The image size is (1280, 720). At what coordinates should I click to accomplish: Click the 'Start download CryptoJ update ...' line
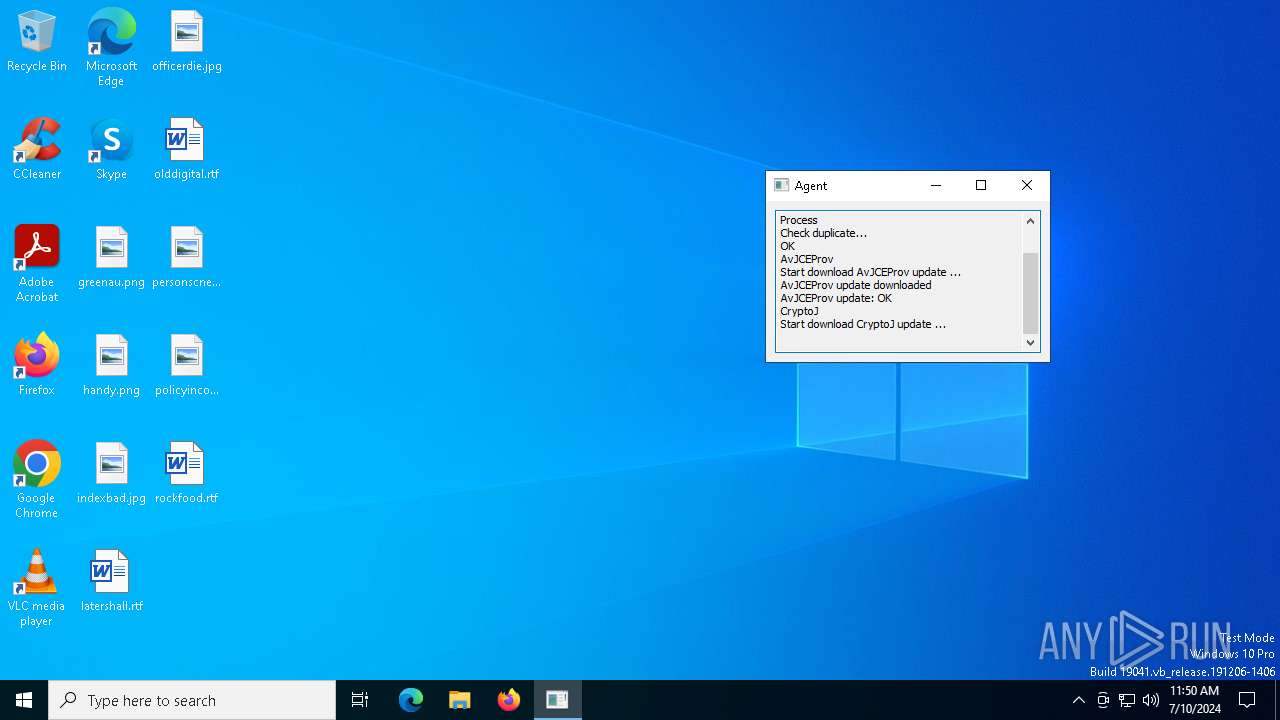coord(863,324)
